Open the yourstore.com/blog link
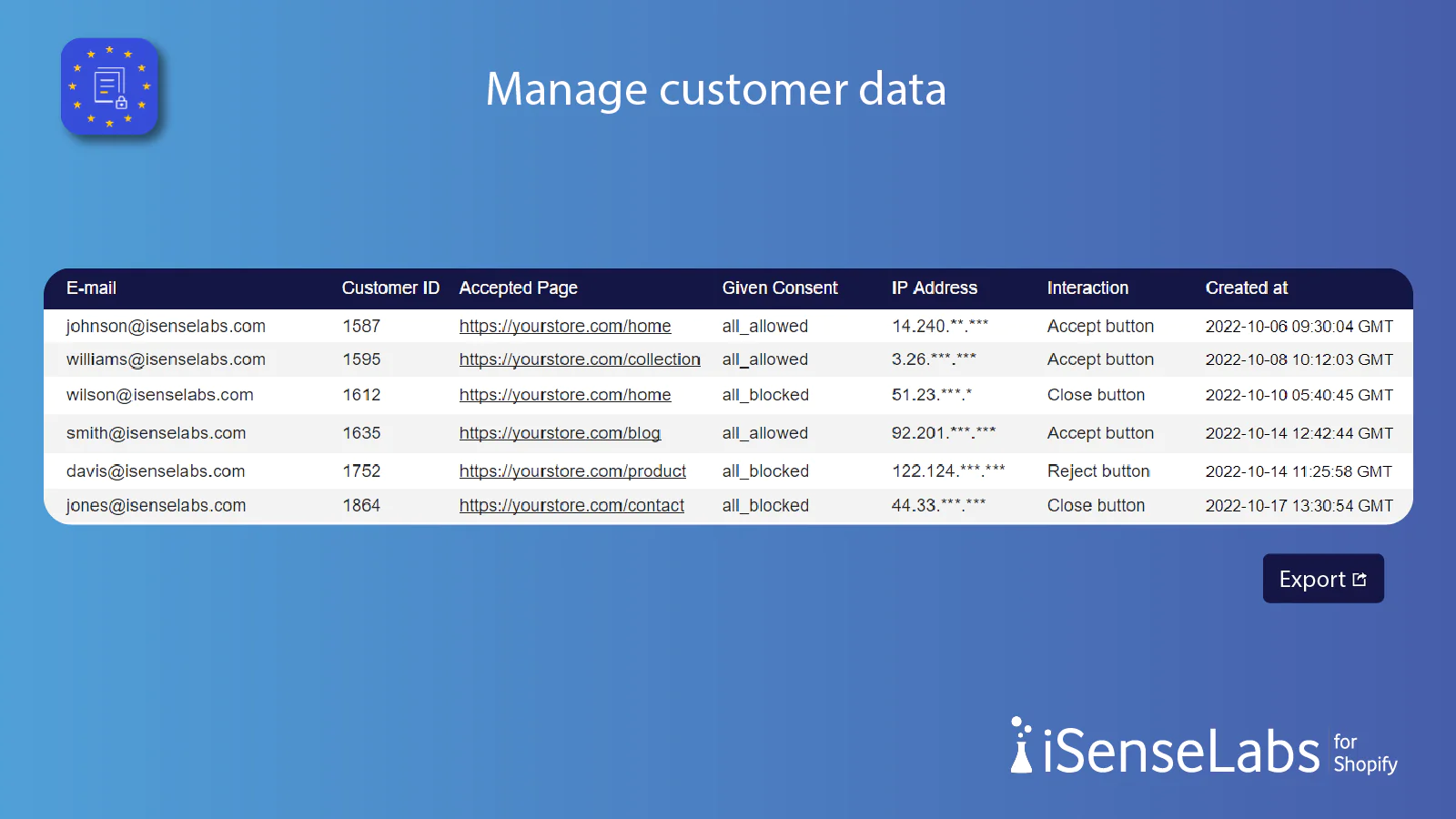This screenshot has height=819, width=1456. coord(560,433)
